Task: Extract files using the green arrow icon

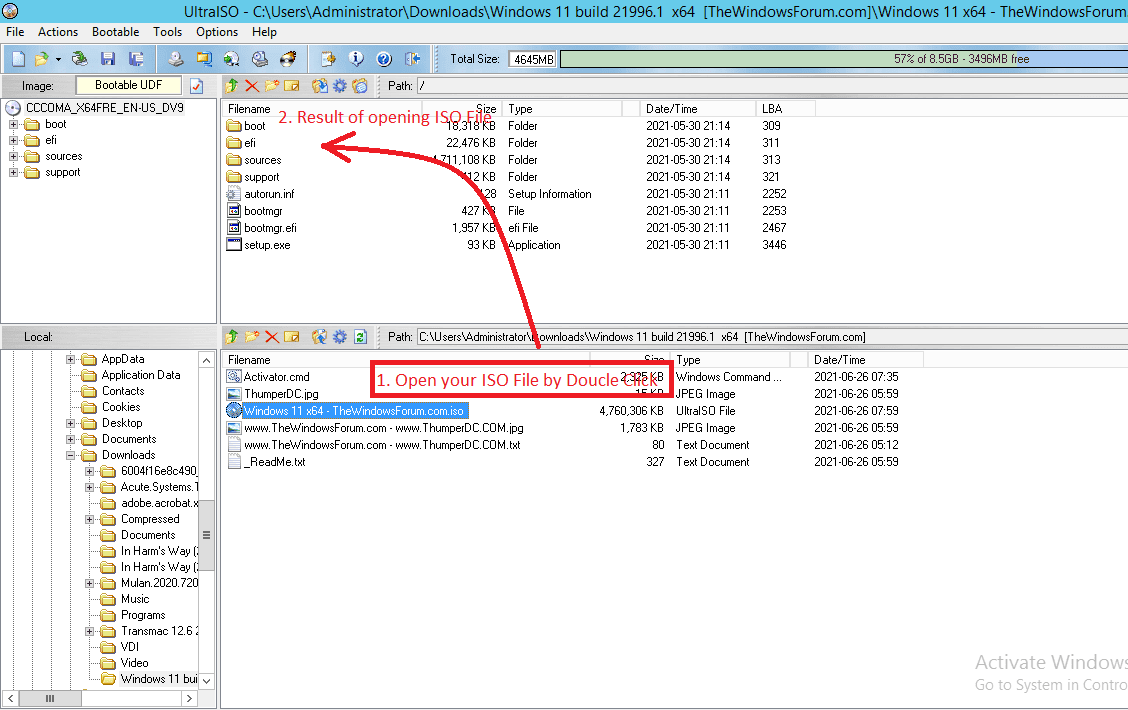Action: pyautogui.click(x=231, y=86)
